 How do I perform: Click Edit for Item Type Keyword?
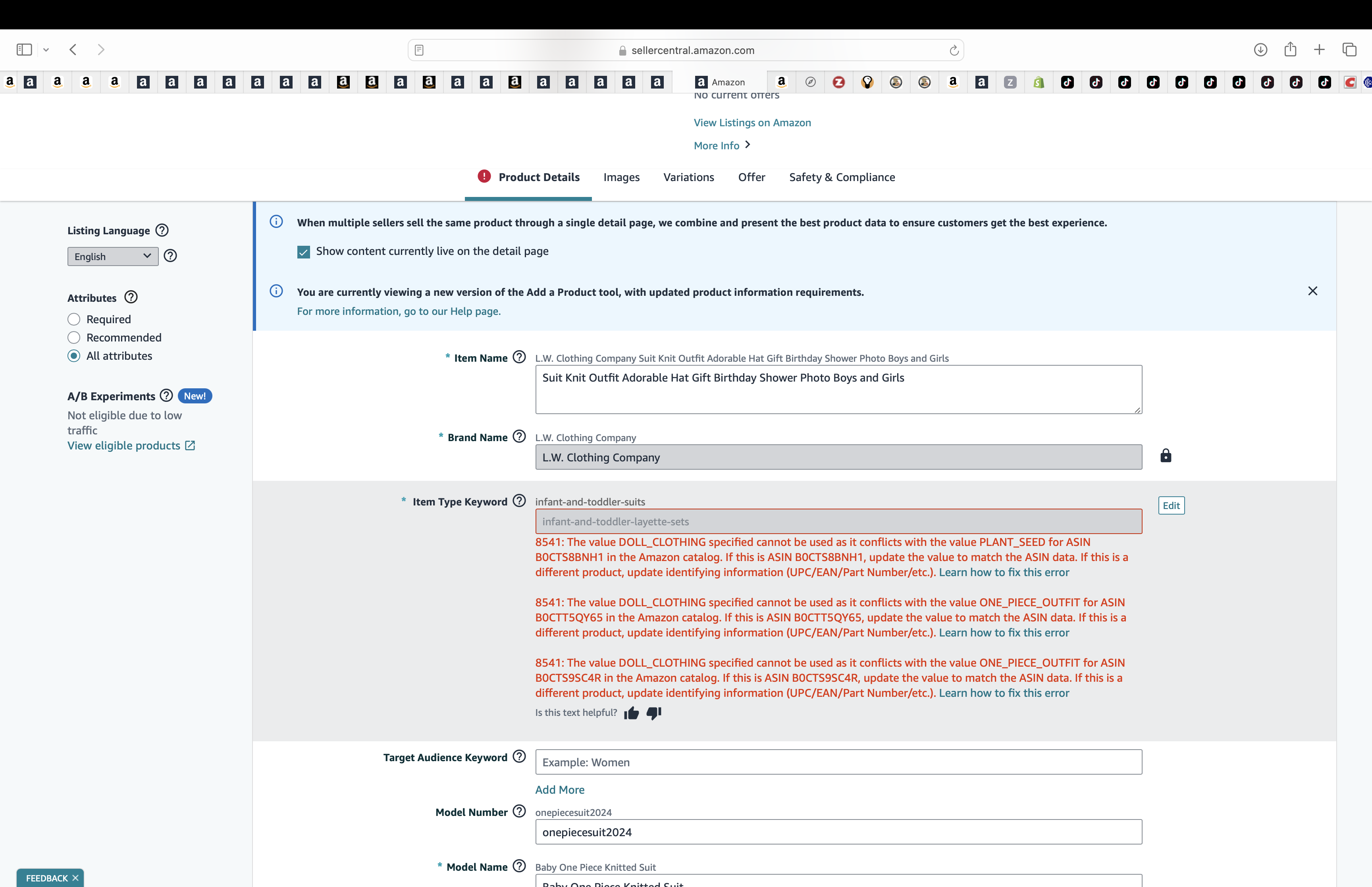1171,506
